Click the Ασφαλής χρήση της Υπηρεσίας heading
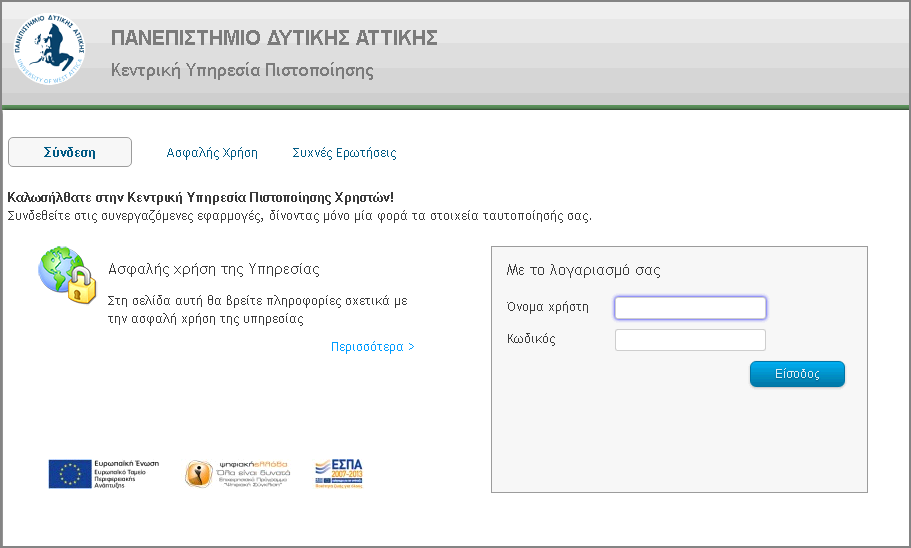911x548 pixels. pyautogui.click(x=214, y=269)
